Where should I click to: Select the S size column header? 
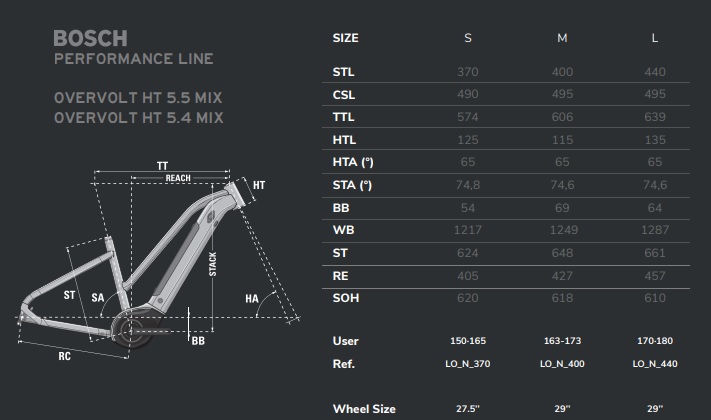[x=468, y=38]
